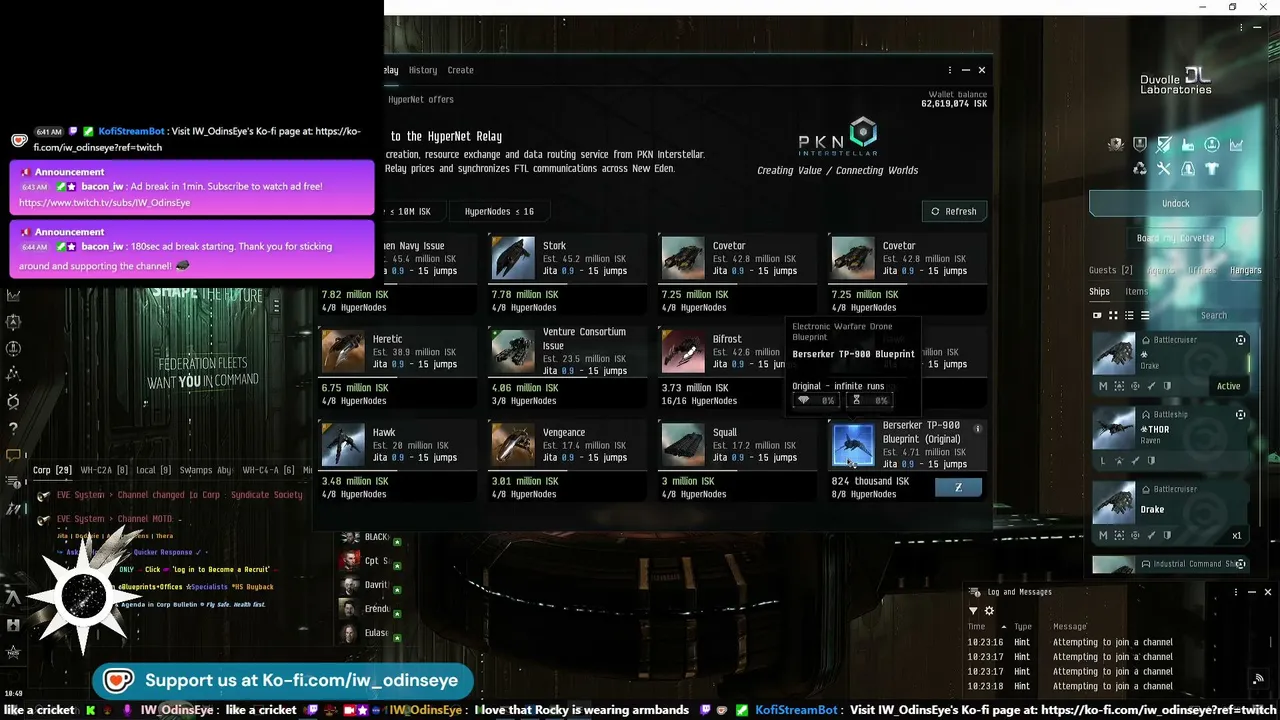Viewport: 1280px width, 720px height.
Task: Toggle the HyperNodes ≤ 16 filter
Action: (499, 211)
